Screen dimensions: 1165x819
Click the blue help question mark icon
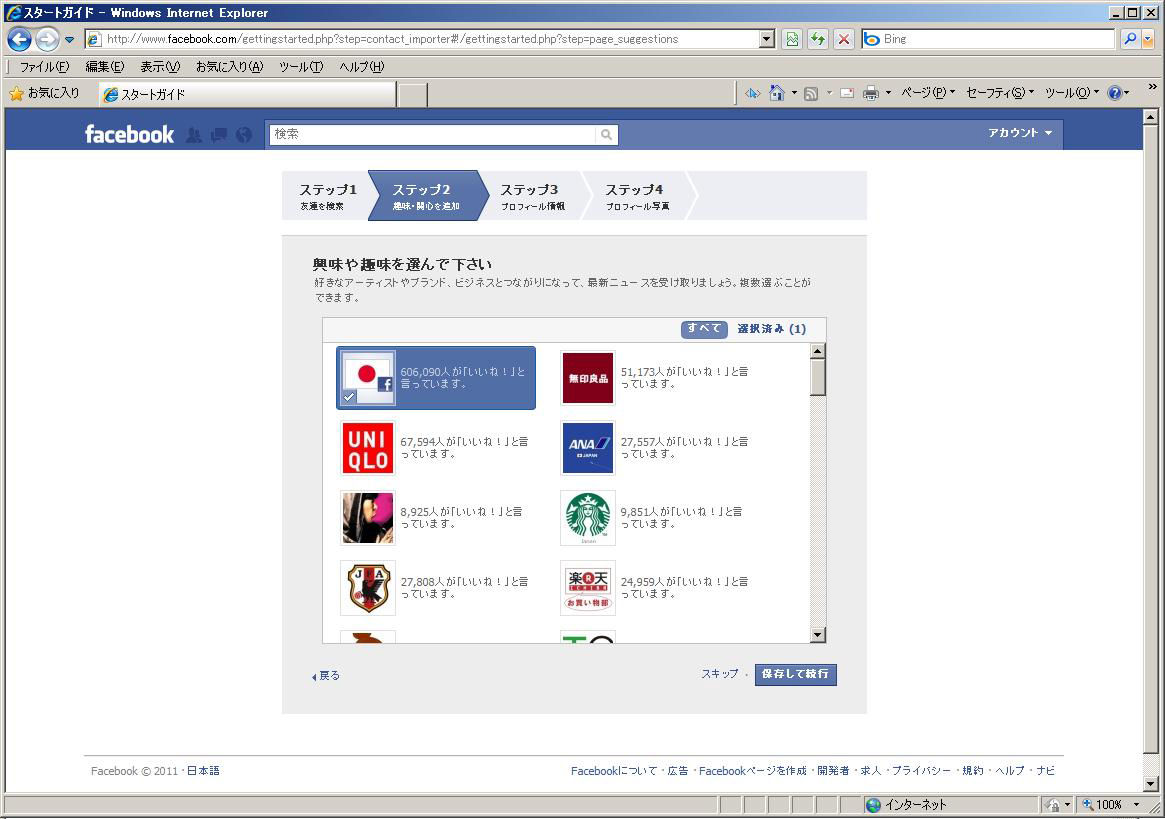[1114, 93]
